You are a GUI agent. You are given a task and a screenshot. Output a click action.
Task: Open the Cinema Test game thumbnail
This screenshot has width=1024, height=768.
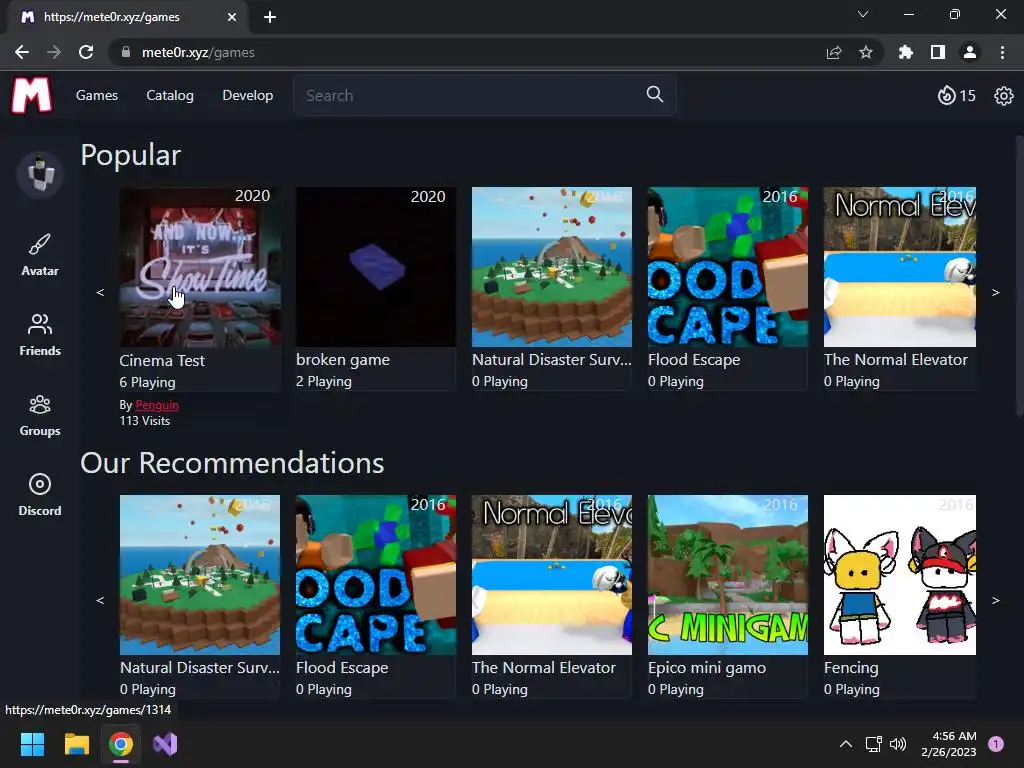(200, 267)
